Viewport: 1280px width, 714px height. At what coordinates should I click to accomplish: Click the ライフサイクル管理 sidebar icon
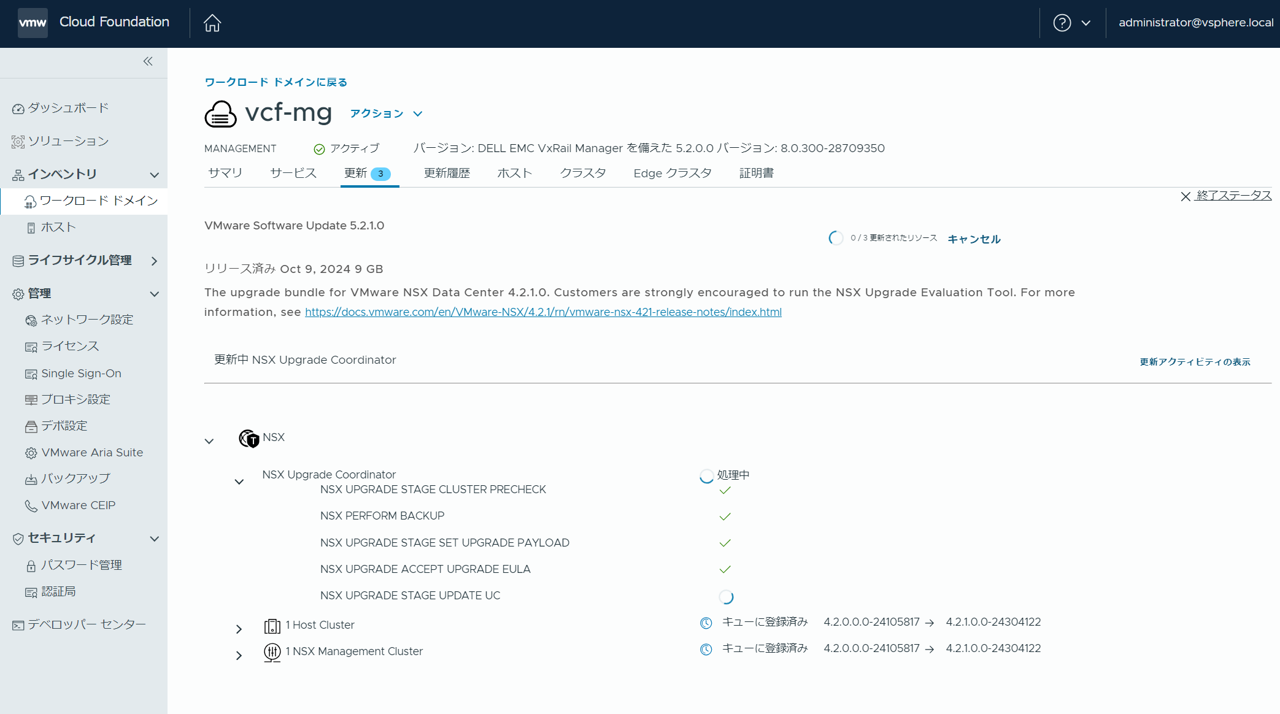tap(18, 261)
